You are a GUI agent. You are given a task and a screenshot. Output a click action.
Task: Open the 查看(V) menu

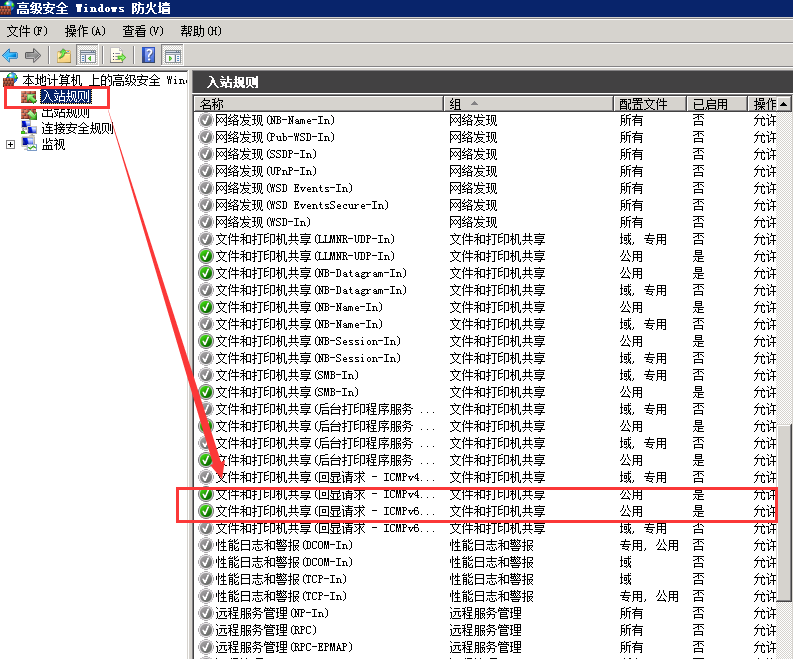tap(143, 31)
